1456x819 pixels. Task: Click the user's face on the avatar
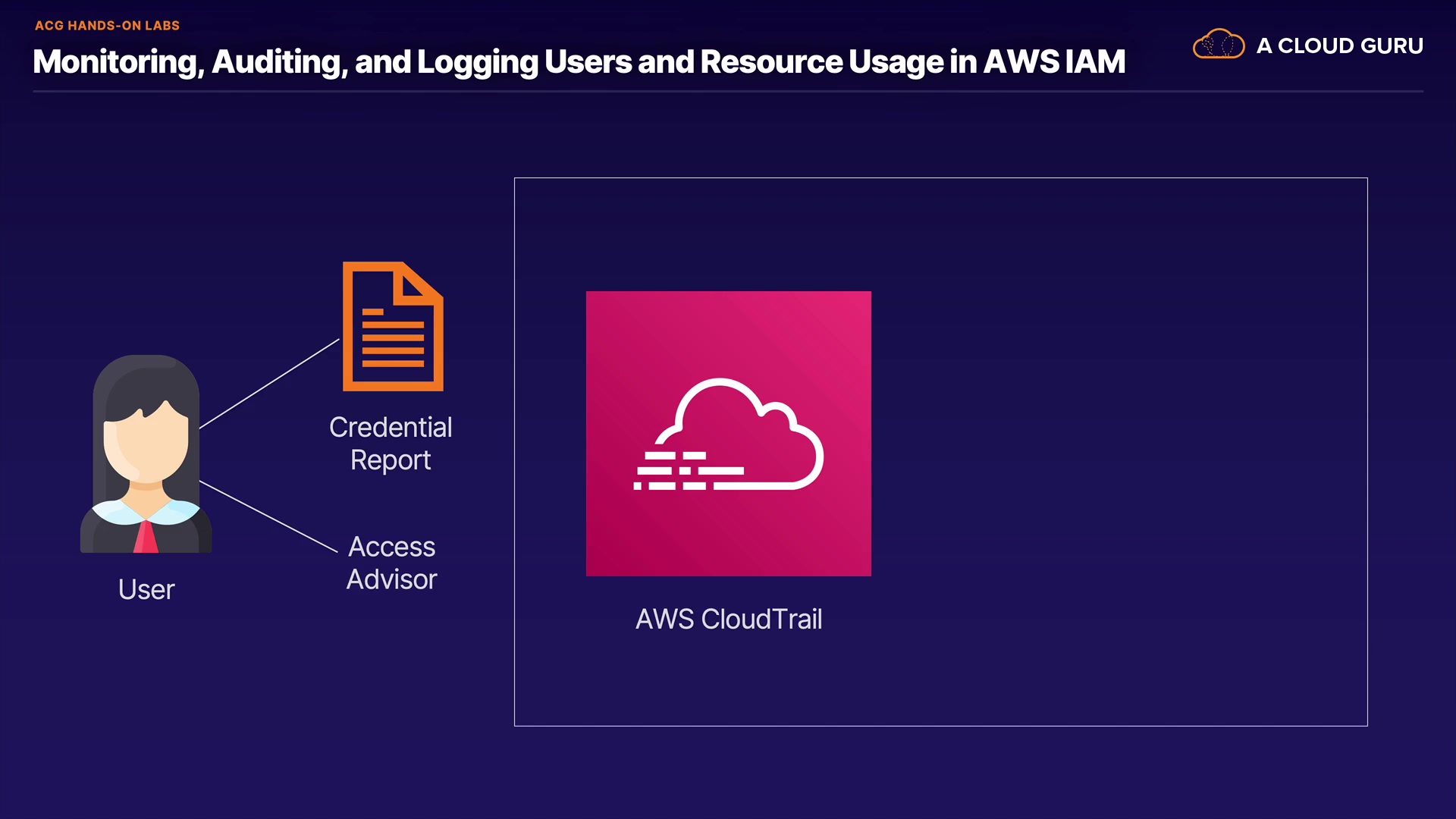146,447
